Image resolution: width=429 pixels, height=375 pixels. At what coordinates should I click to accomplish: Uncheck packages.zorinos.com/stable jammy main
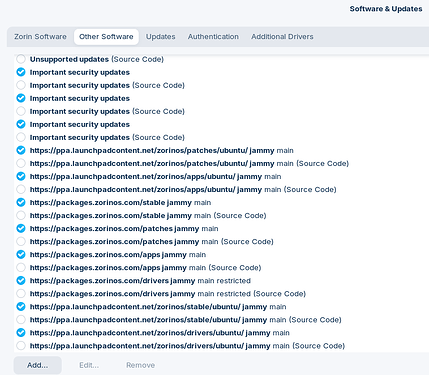coord(21,202)
